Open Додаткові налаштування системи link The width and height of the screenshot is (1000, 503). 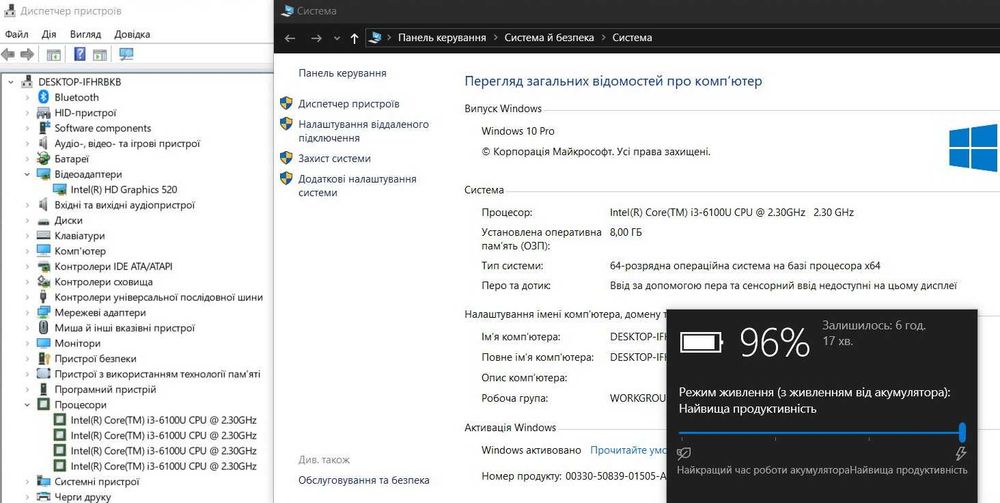coord(357,186)
